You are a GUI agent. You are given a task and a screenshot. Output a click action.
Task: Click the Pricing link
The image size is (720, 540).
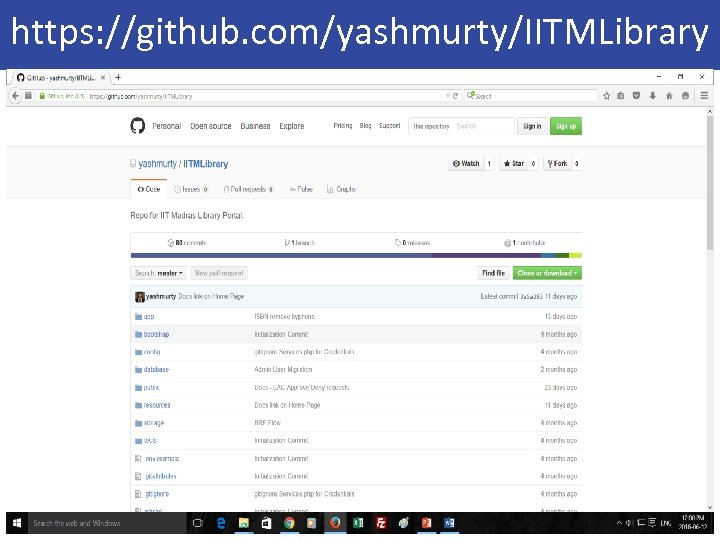(343, 126)
